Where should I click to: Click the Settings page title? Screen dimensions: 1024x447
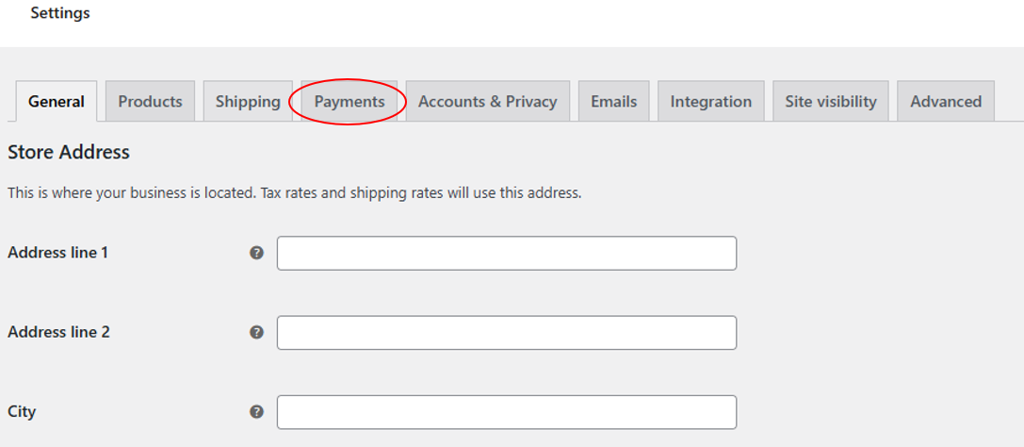tap(60, 14)
